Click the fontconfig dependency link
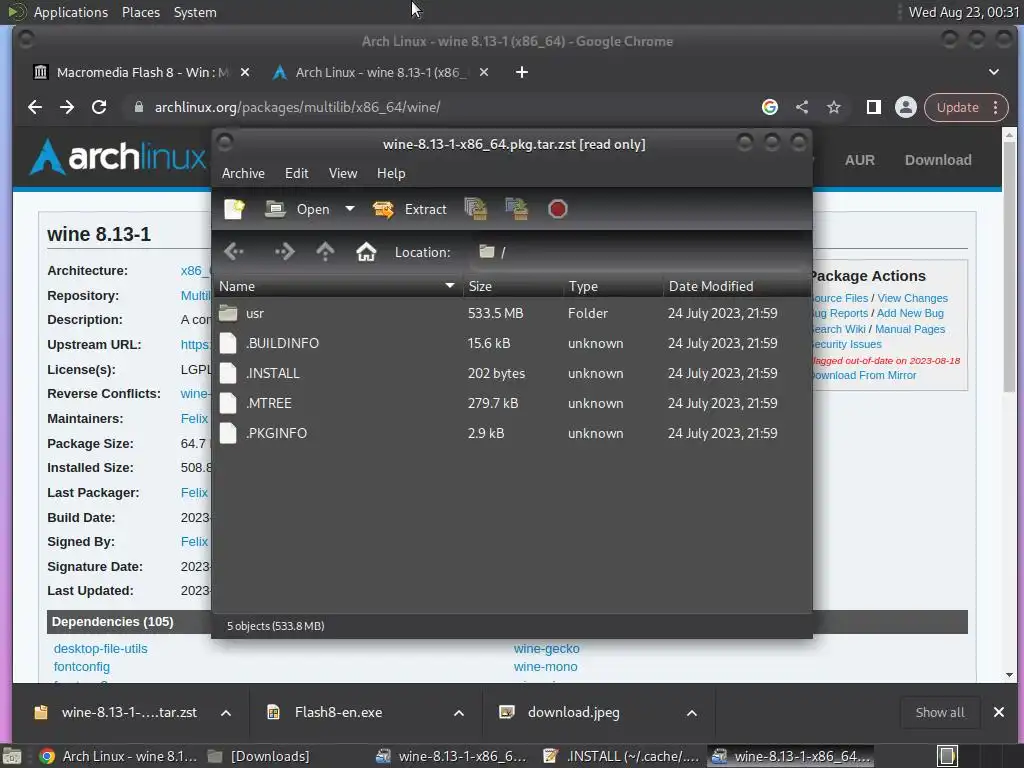 (82, 667)
